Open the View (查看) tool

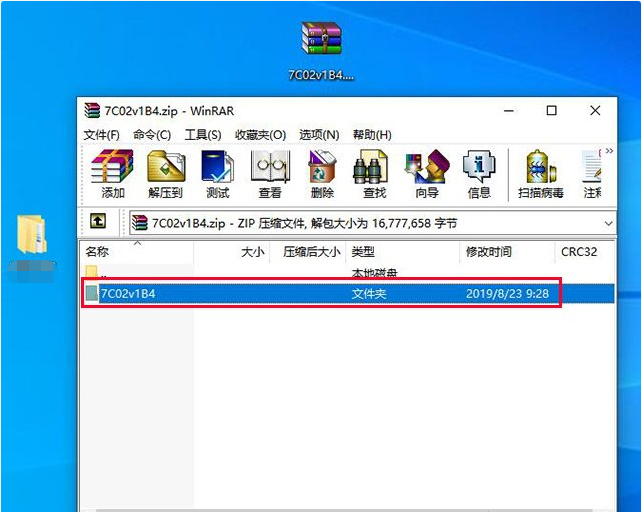click(270, 174)
